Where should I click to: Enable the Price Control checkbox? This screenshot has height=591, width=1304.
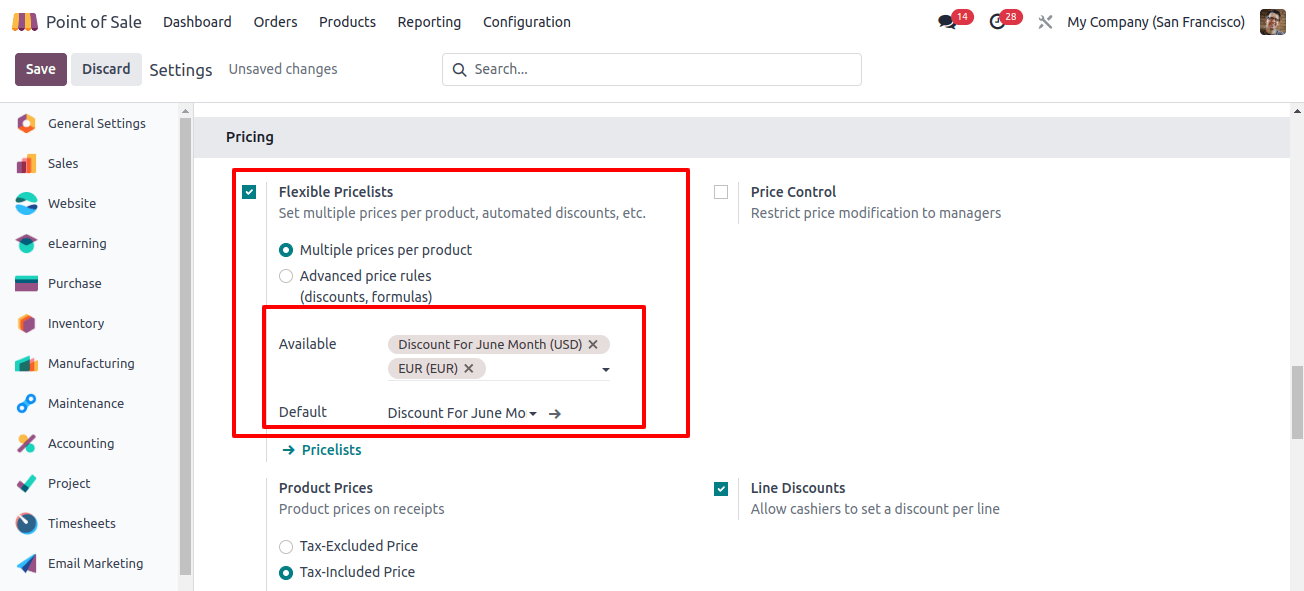(x=721, y=192)
